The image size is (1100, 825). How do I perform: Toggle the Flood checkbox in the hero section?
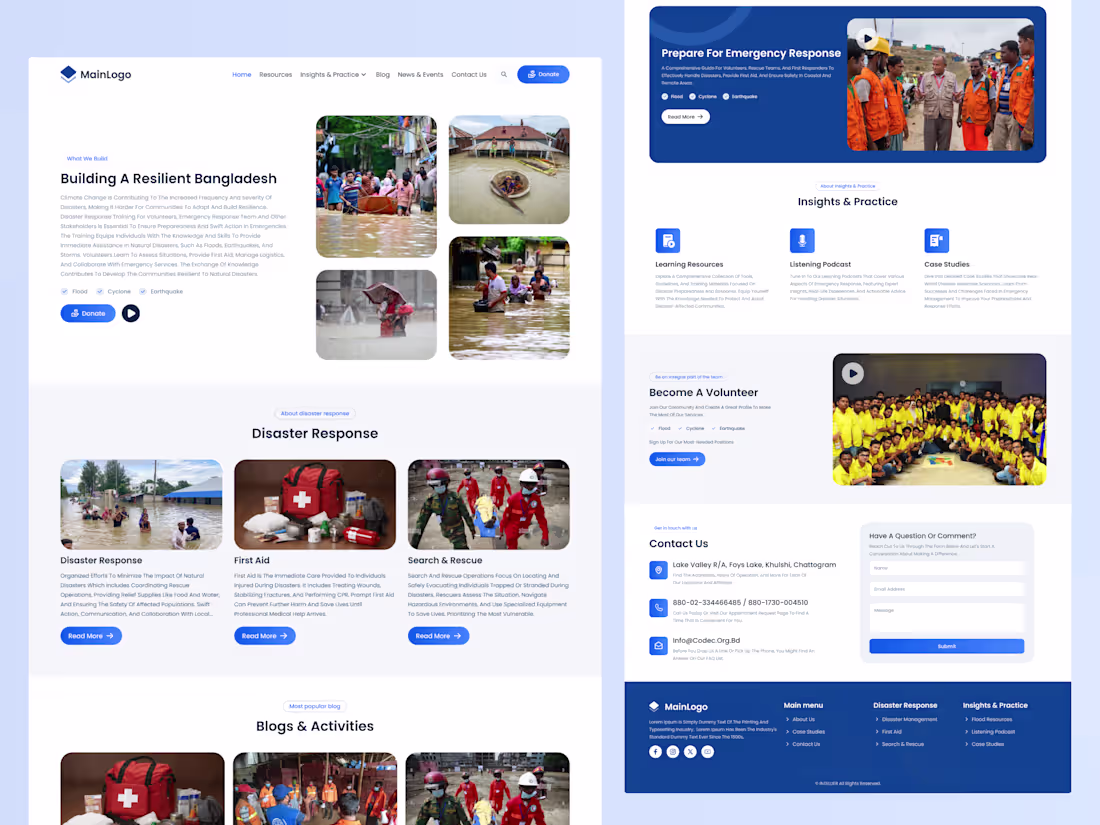point(64,291)
